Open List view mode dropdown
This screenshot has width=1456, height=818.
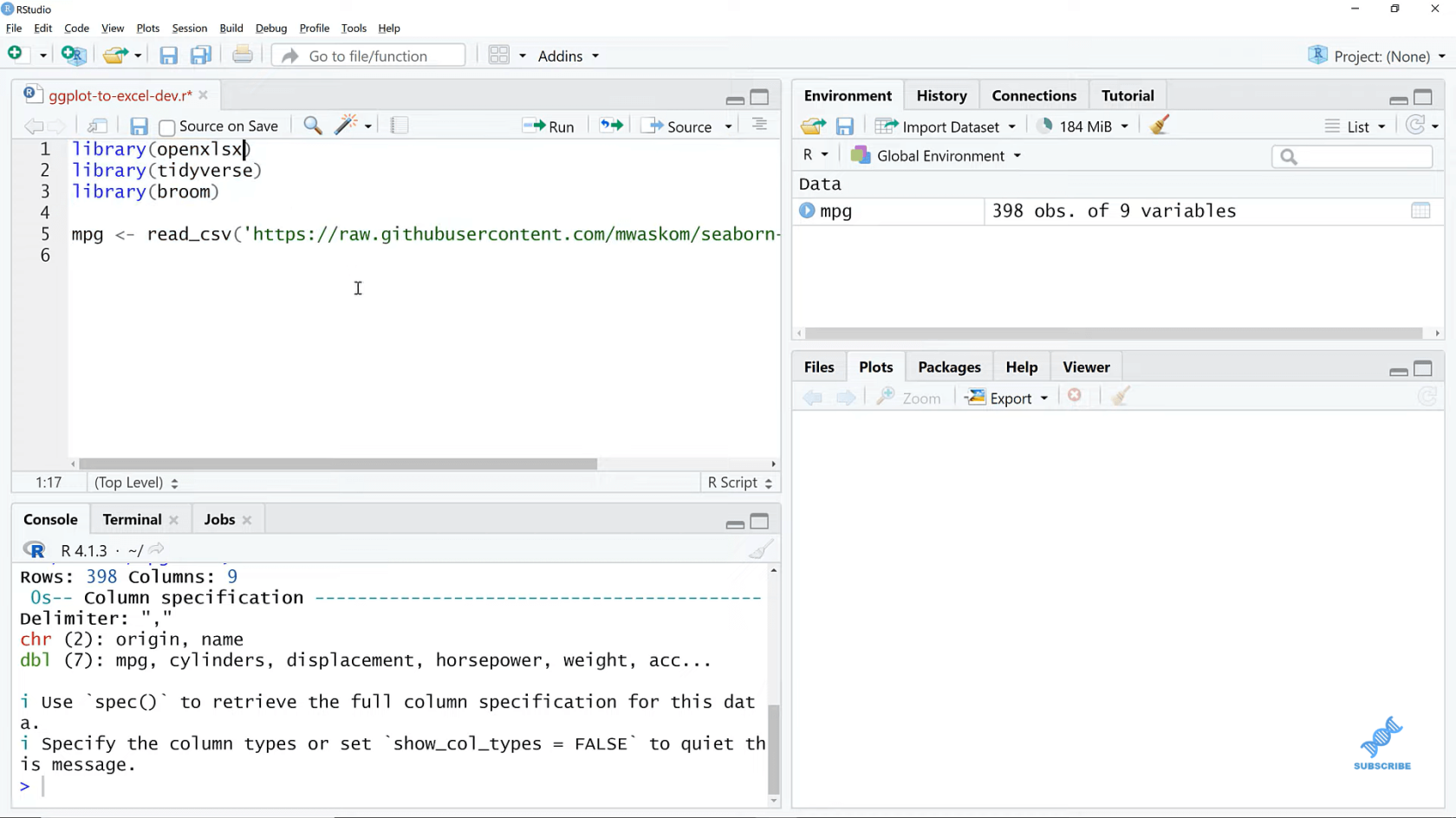[1355, 127]
